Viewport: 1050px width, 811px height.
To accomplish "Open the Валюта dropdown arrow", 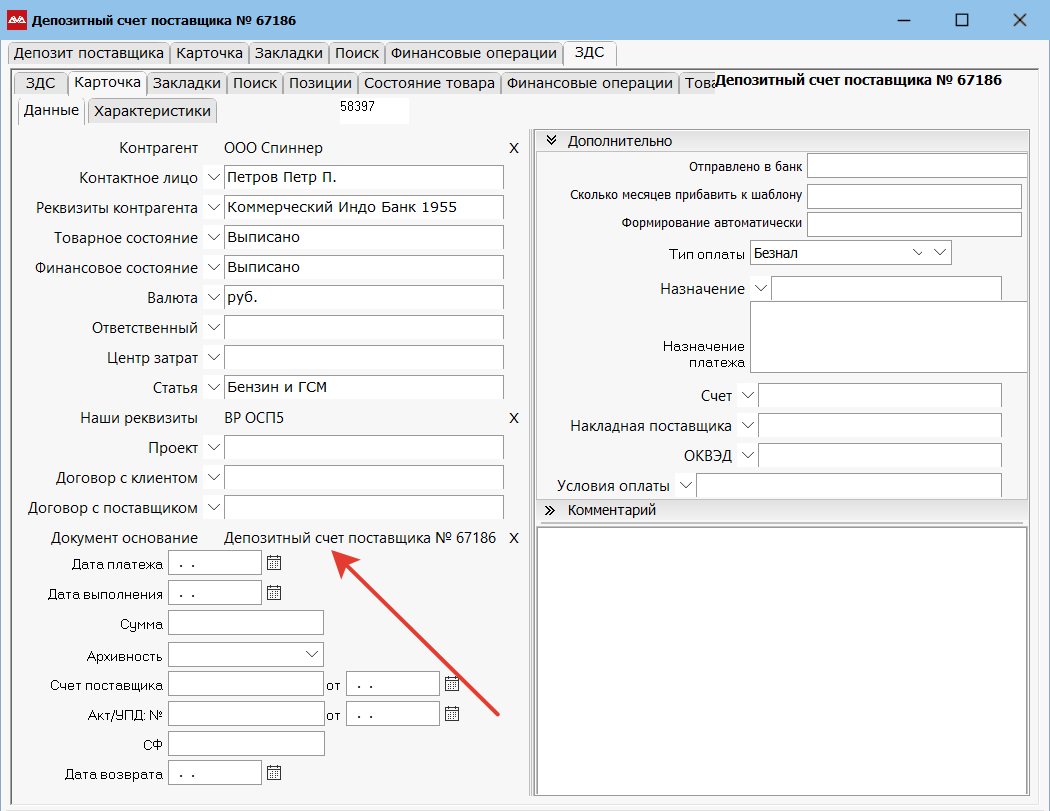I will point(214,297).
